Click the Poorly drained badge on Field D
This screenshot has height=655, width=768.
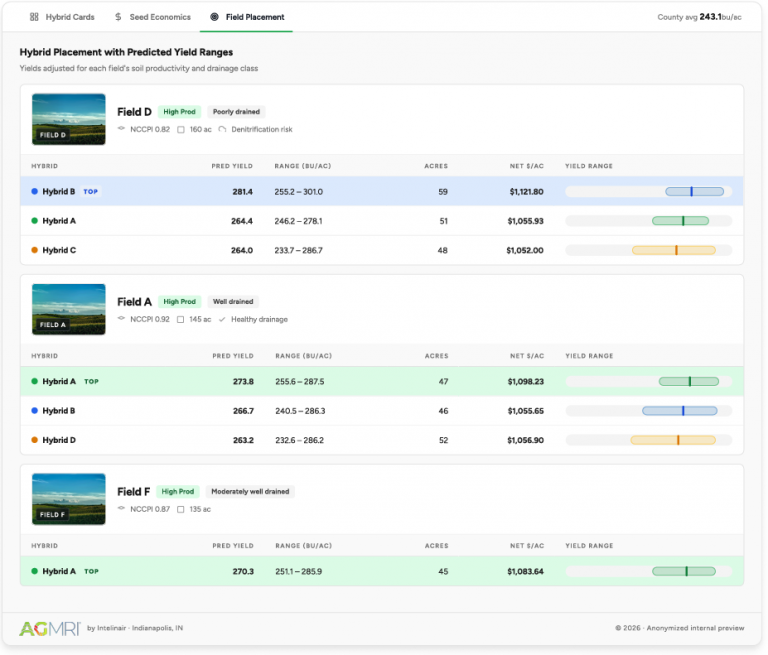(x=236, y=112)
